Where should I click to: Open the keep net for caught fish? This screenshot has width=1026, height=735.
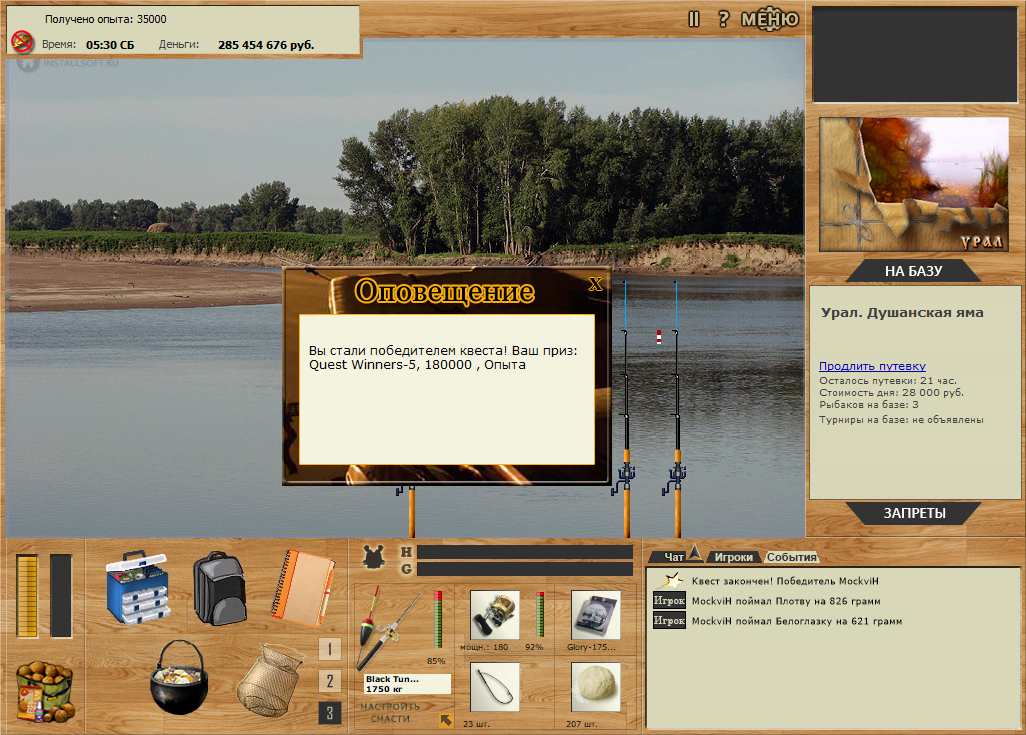click(x=270, y=681)
